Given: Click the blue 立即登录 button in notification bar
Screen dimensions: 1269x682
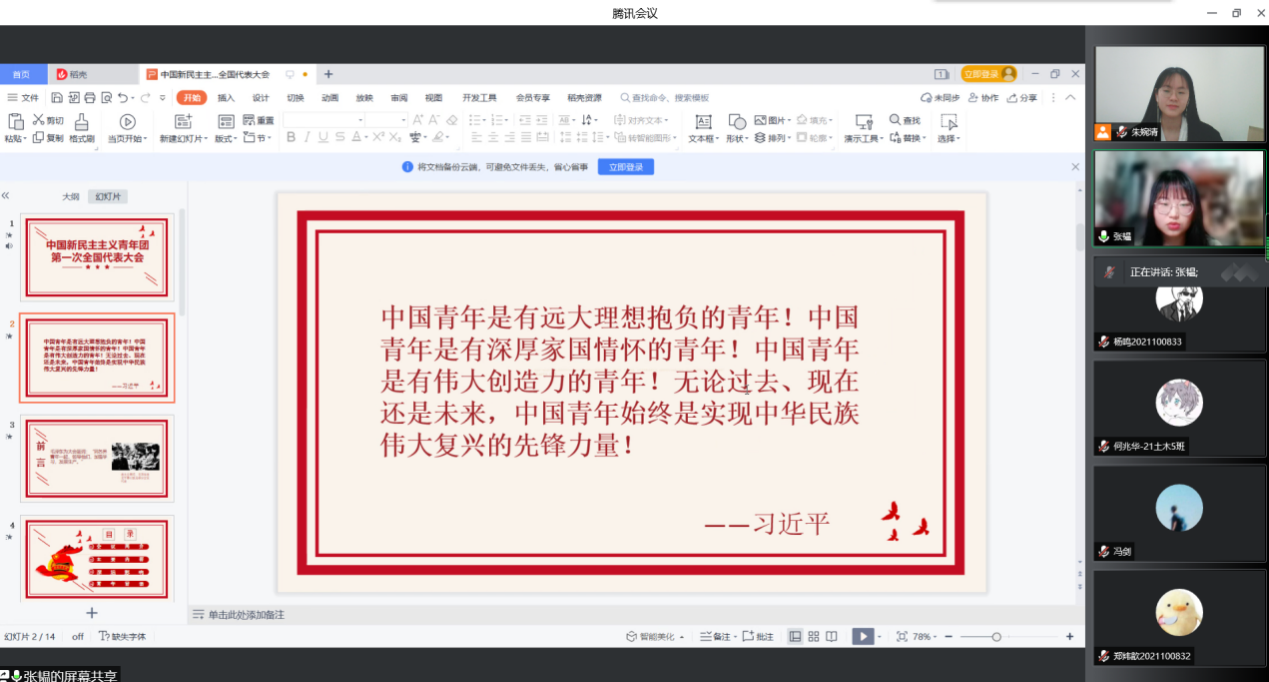Looking at the screenshot, I should [626, 167].
